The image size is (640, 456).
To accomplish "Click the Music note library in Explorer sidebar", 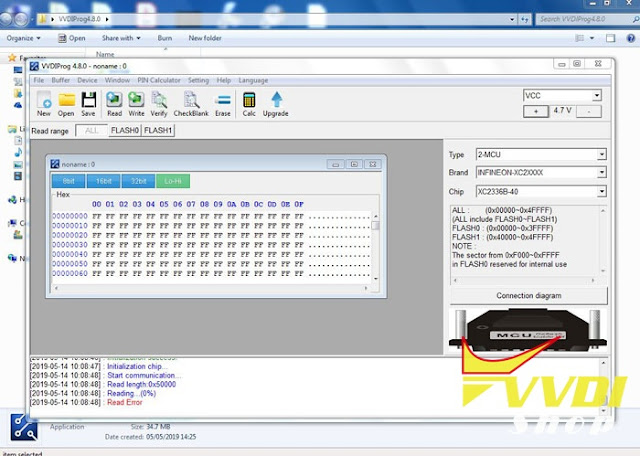I will 18,152.
